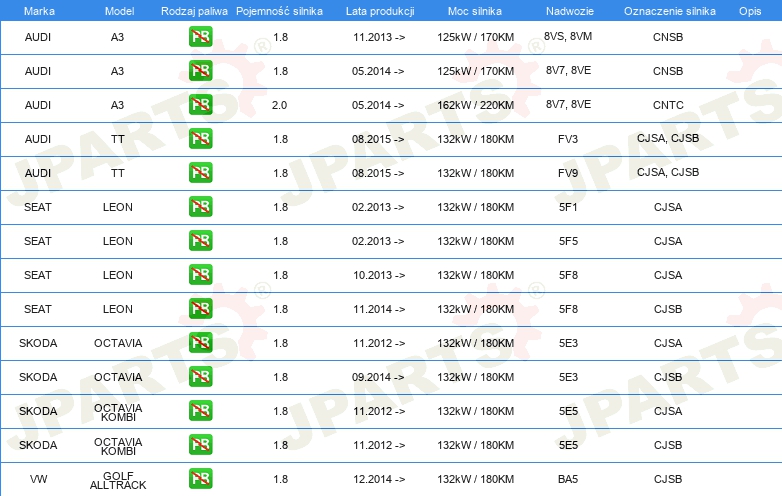The height and width of the screenshot is (496, 782).
Task: Click the Oznaczenie silnika column header
Action: pos(670,11)
